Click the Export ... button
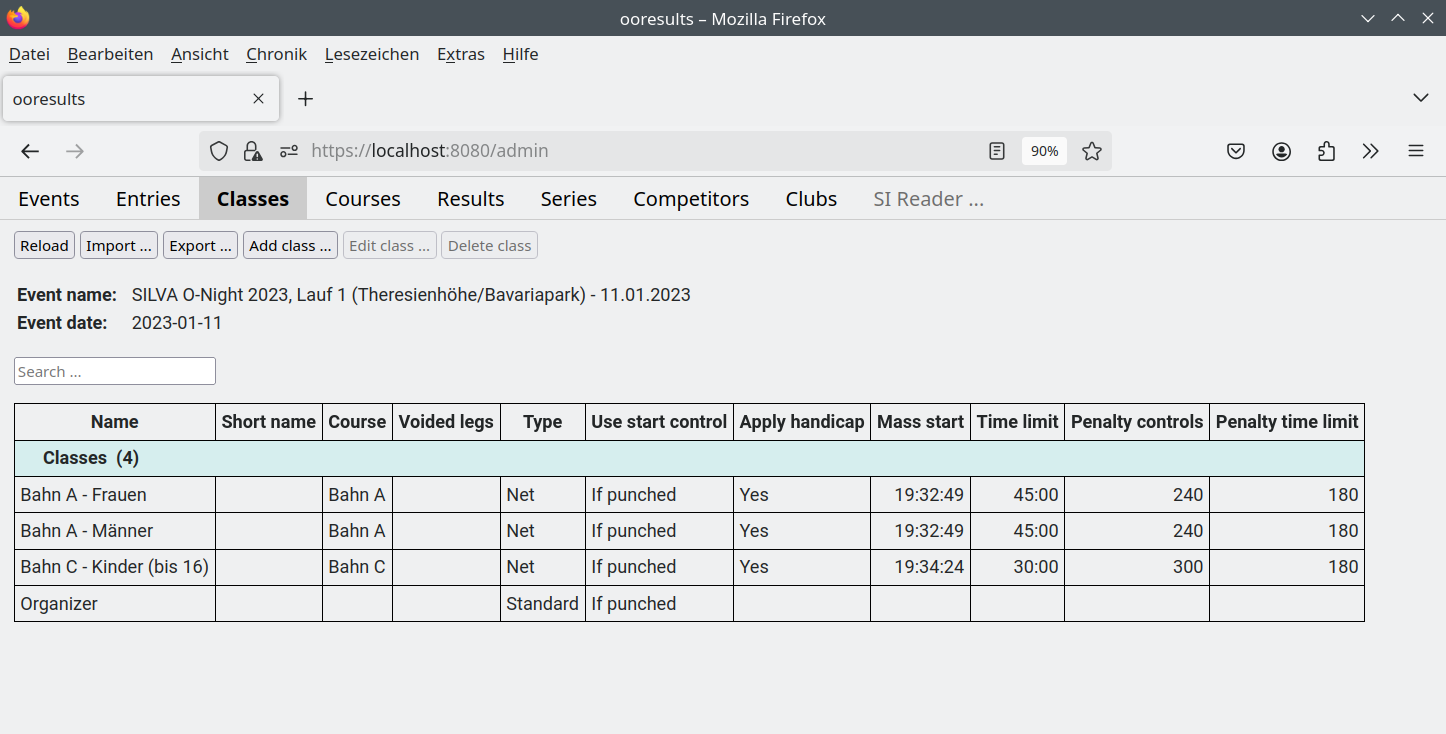This screenshot has width=1446, height=734. pos(200,246)
